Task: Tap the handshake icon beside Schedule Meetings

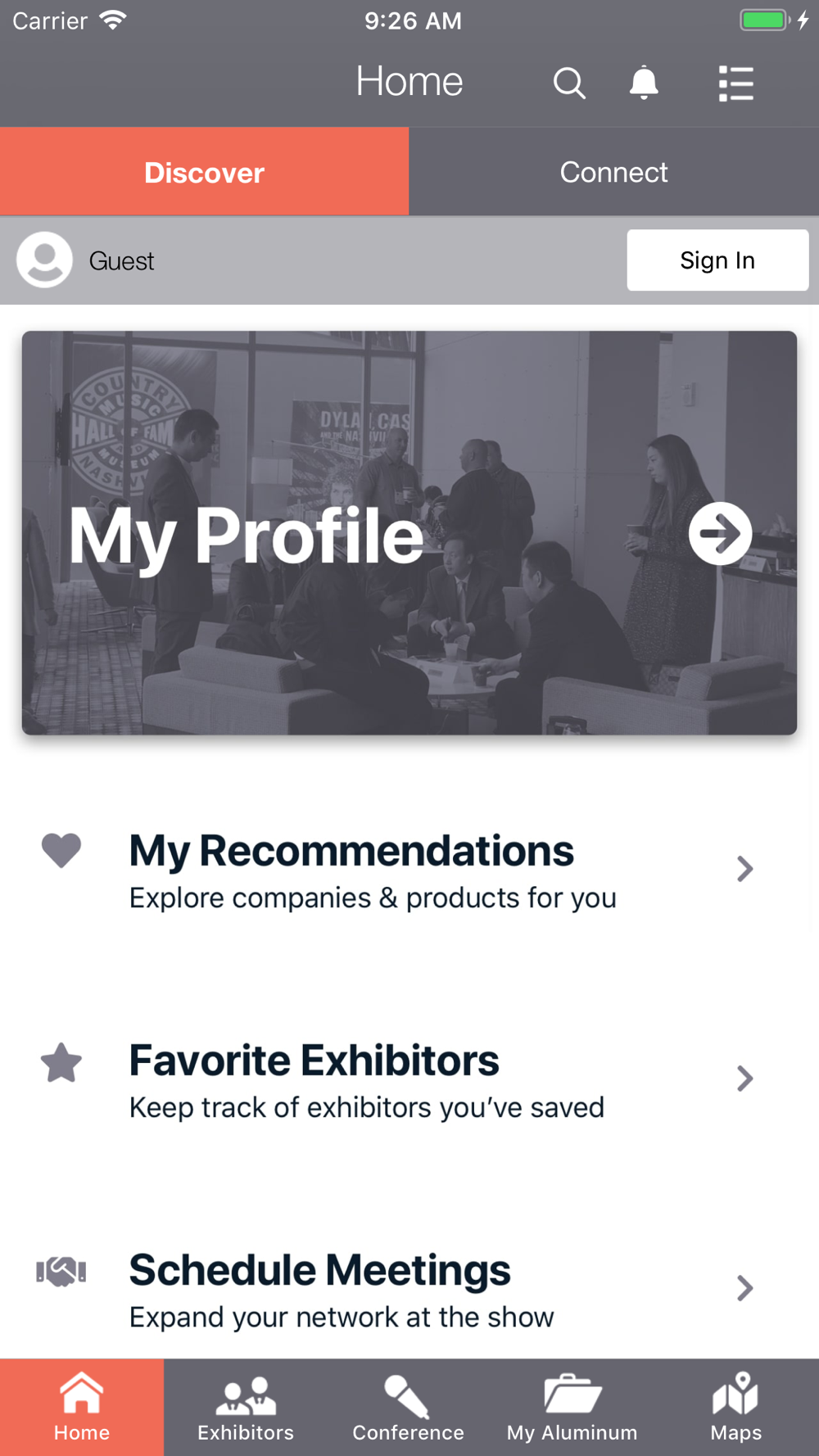Action: point(61,1272)
